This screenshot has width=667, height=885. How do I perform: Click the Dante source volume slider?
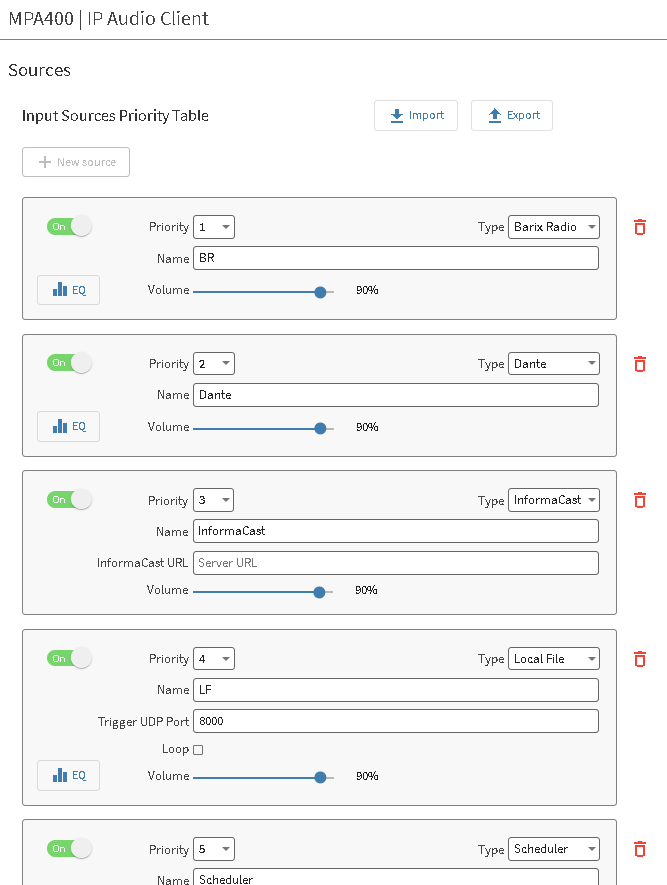[x=264, y=427]
